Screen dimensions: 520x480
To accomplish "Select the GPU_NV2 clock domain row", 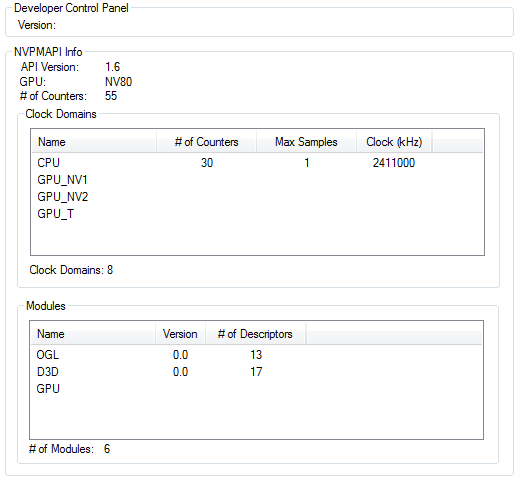I will click(257, 197).
